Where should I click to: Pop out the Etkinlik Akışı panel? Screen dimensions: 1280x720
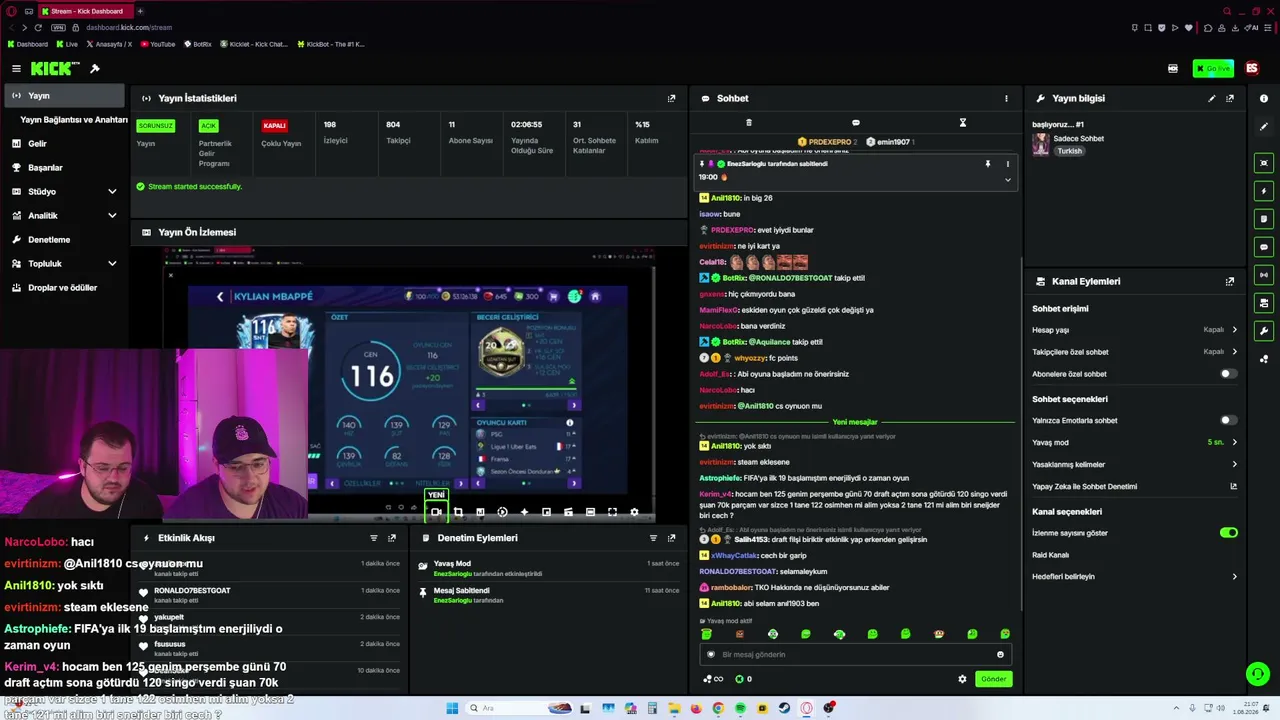tap(392, 538)
